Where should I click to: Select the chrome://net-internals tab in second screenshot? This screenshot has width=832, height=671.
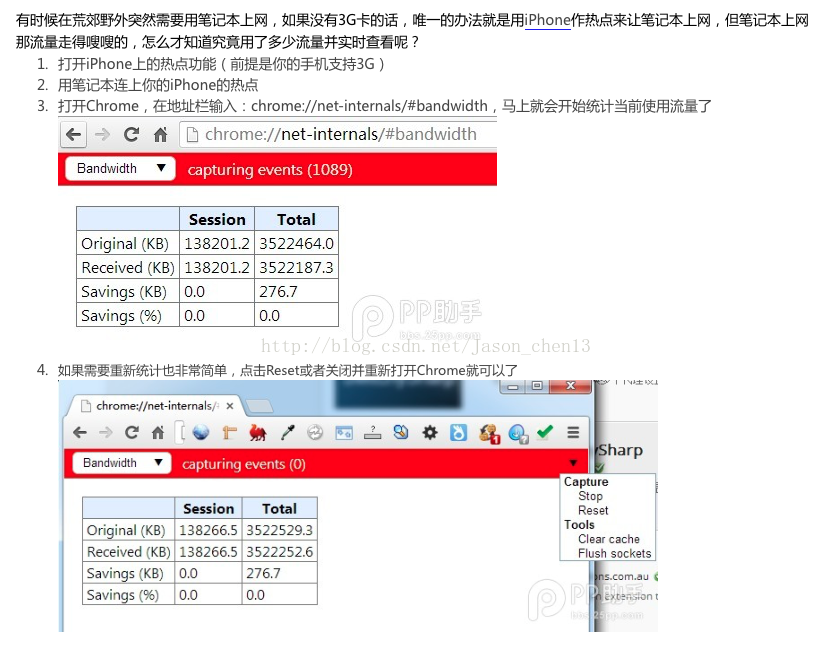[154, 406]
